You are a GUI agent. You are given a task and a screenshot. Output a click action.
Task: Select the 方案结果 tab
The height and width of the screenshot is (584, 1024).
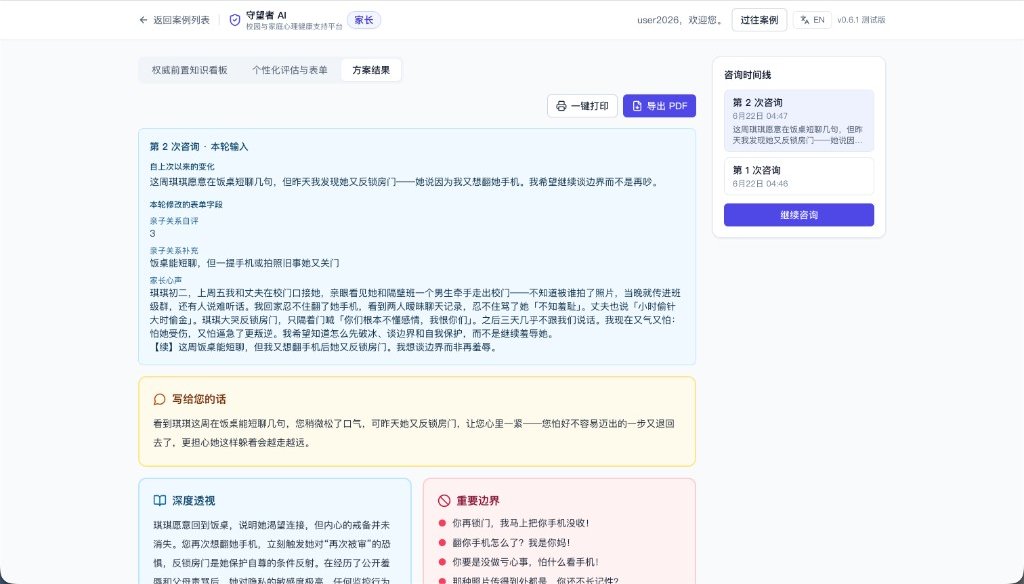(371, 70)
